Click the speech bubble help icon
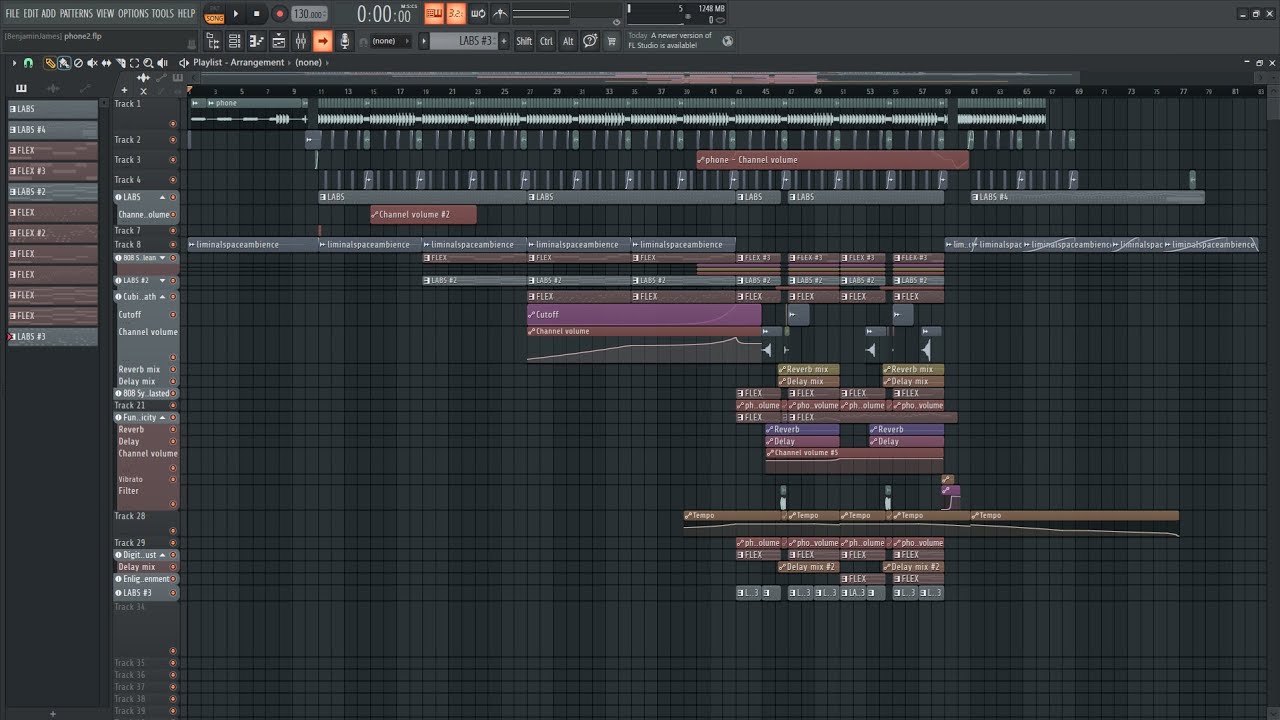 point(590,41)
